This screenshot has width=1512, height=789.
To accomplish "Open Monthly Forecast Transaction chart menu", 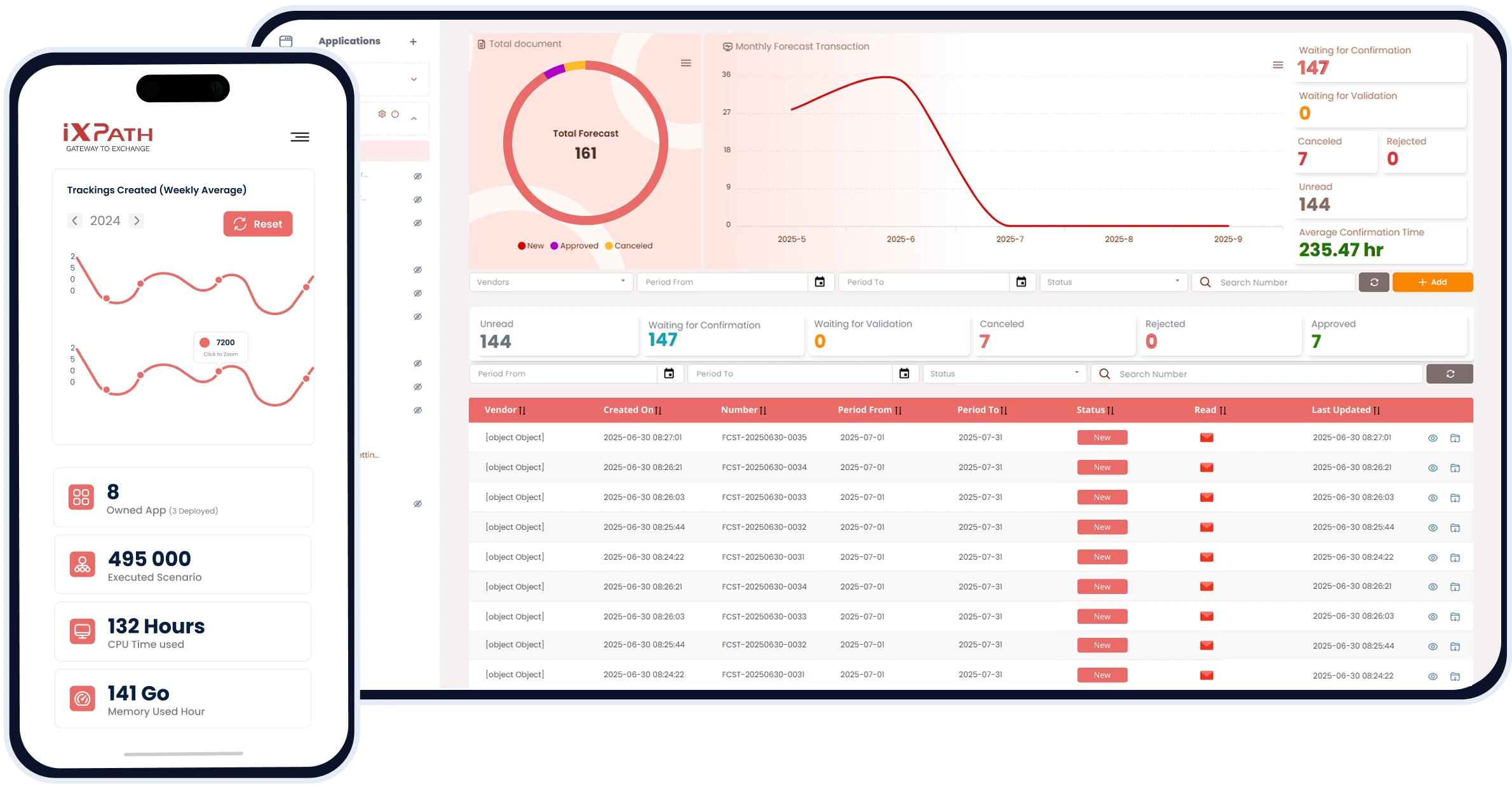I will (x=1278, y=65).
